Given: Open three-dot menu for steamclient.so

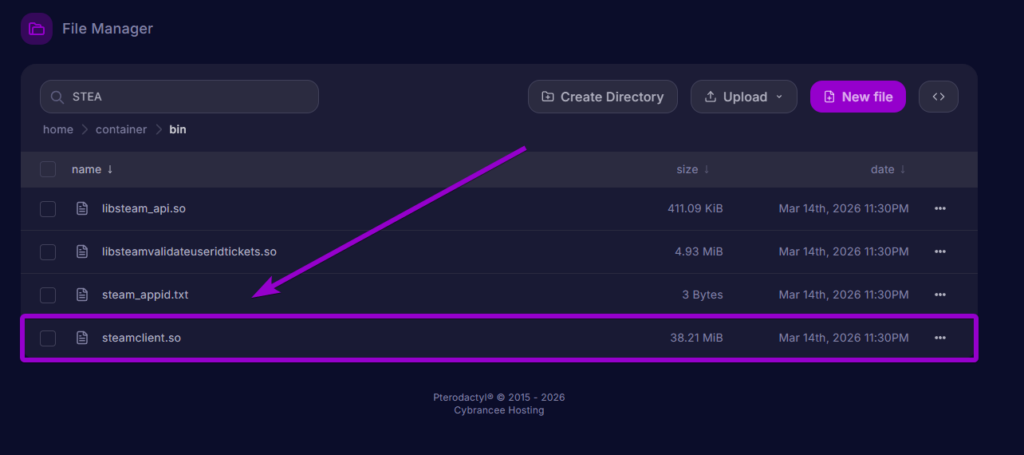Looking at the screenshot, I should click(939, 338).
